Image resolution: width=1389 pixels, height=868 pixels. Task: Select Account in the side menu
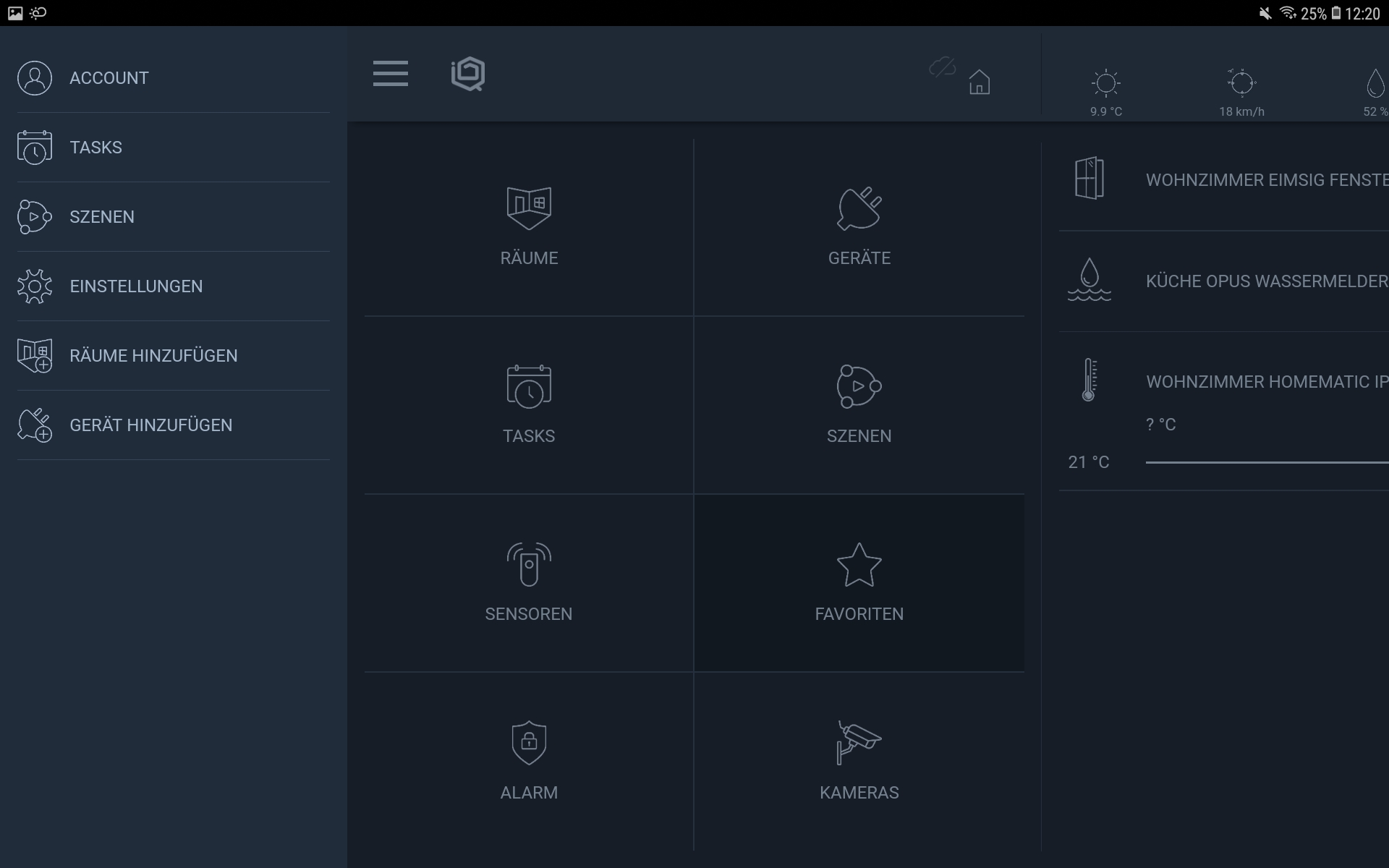pos(109,78)
